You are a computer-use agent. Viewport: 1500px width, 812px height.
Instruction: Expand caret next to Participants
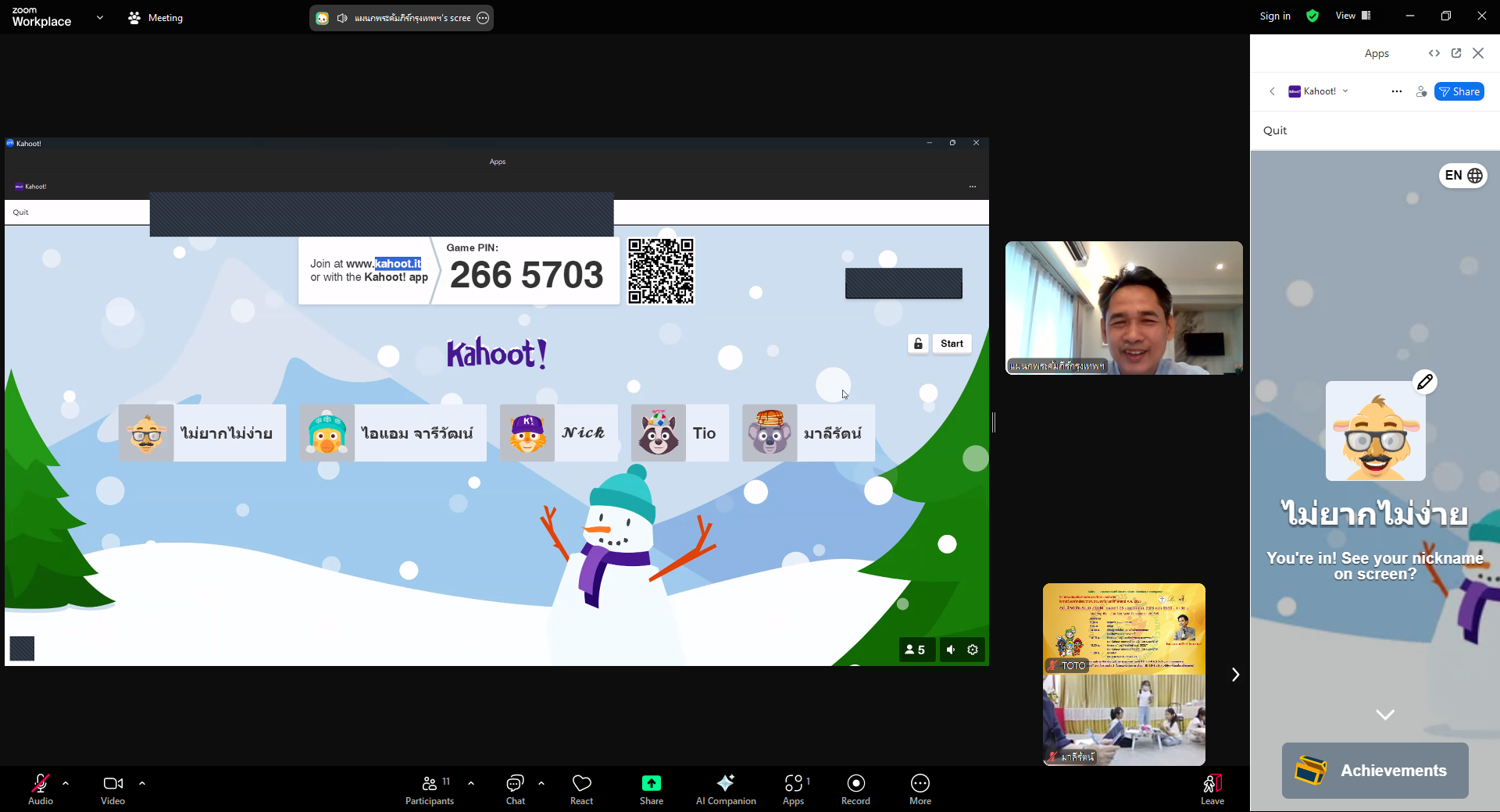[x=471, y=783]
